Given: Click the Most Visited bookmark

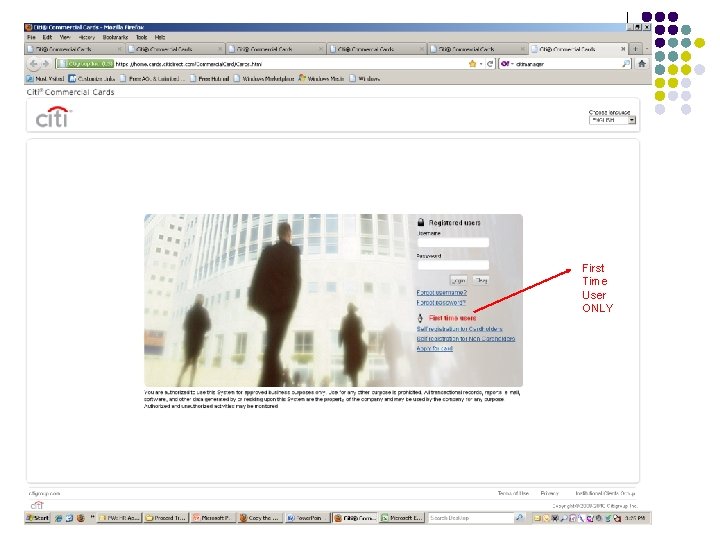Looking at the screenshot, I should 45,79.
